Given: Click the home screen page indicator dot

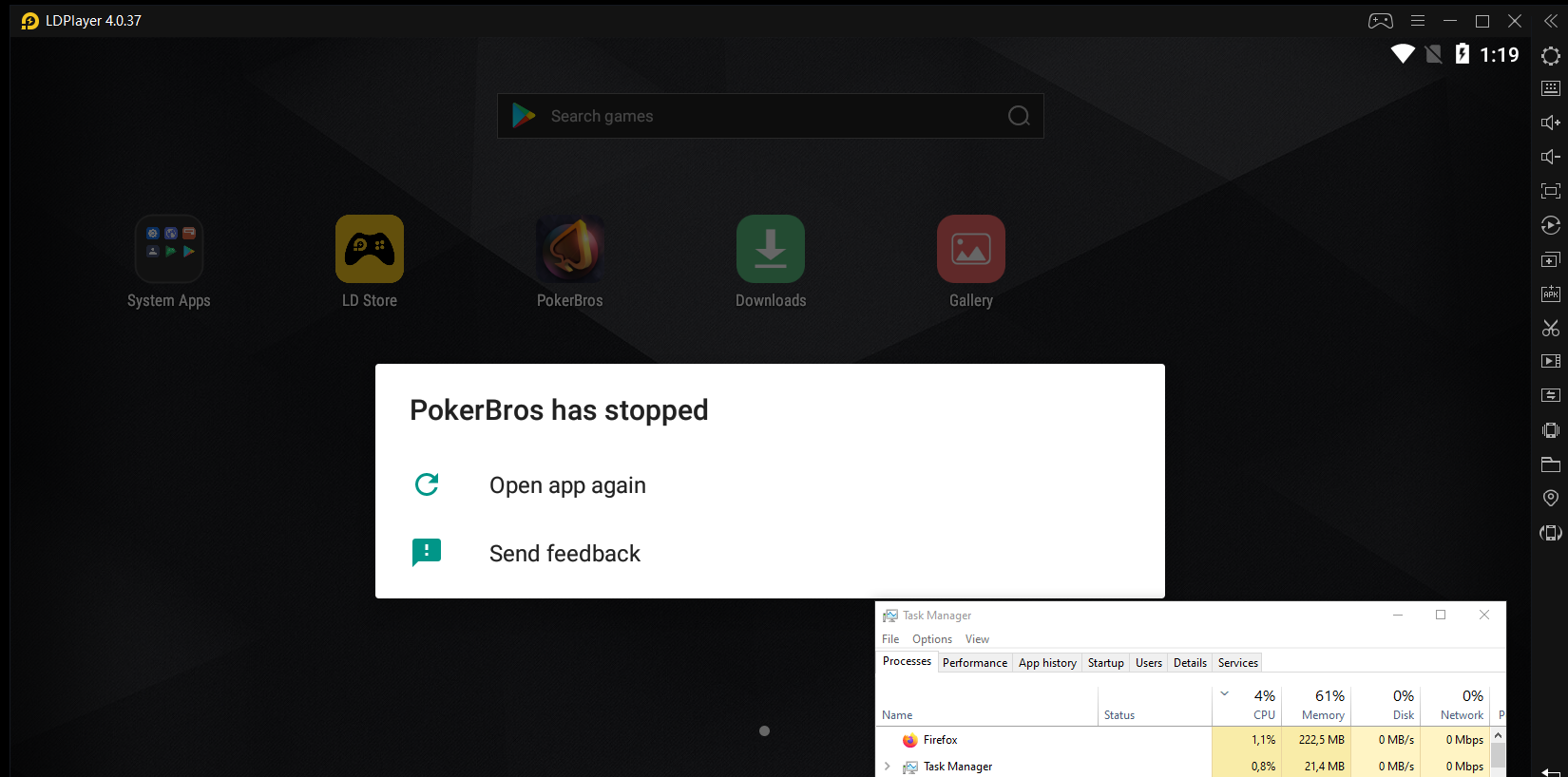Looking at the screenshot, I should click(x=764, y=730).
